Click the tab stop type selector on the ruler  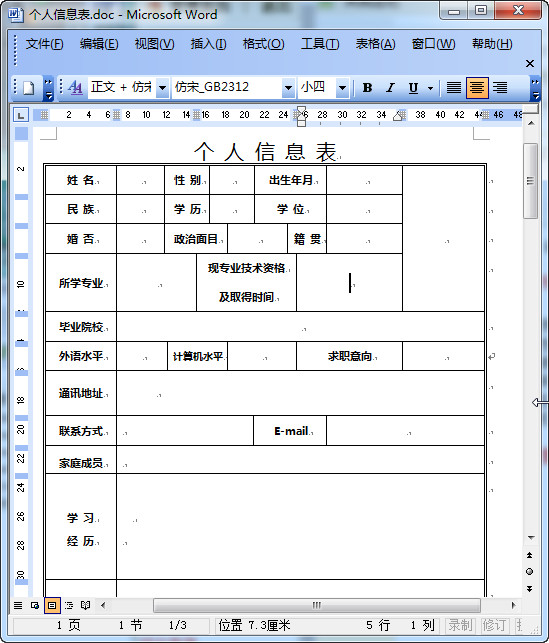pyautogui.click(x=21, y=115)
